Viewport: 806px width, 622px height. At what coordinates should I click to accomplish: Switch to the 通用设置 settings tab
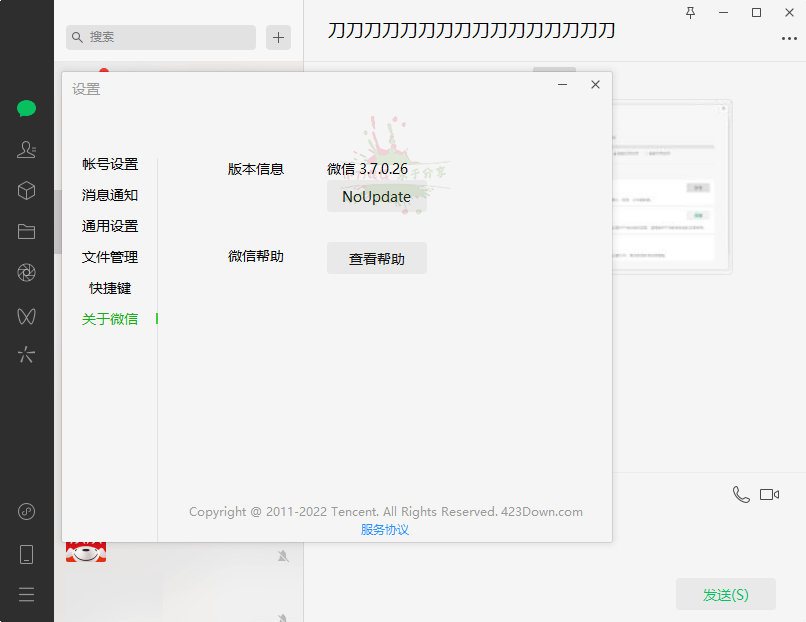coord(110,226)
